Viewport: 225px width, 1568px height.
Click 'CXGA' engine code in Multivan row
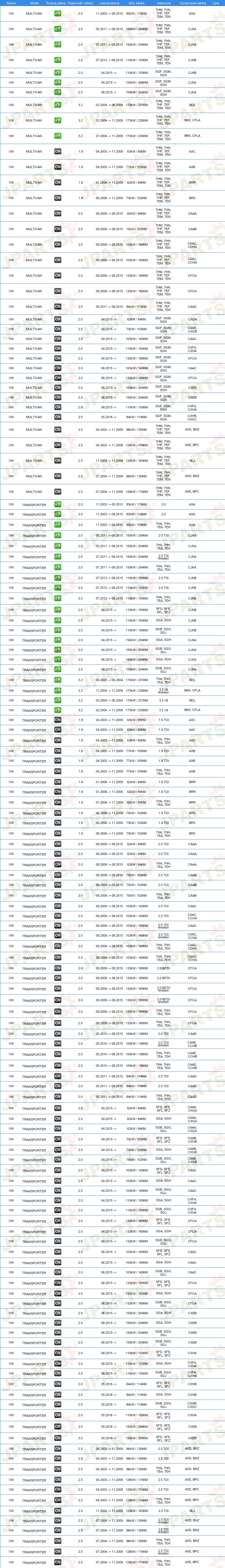click(192, 319)
